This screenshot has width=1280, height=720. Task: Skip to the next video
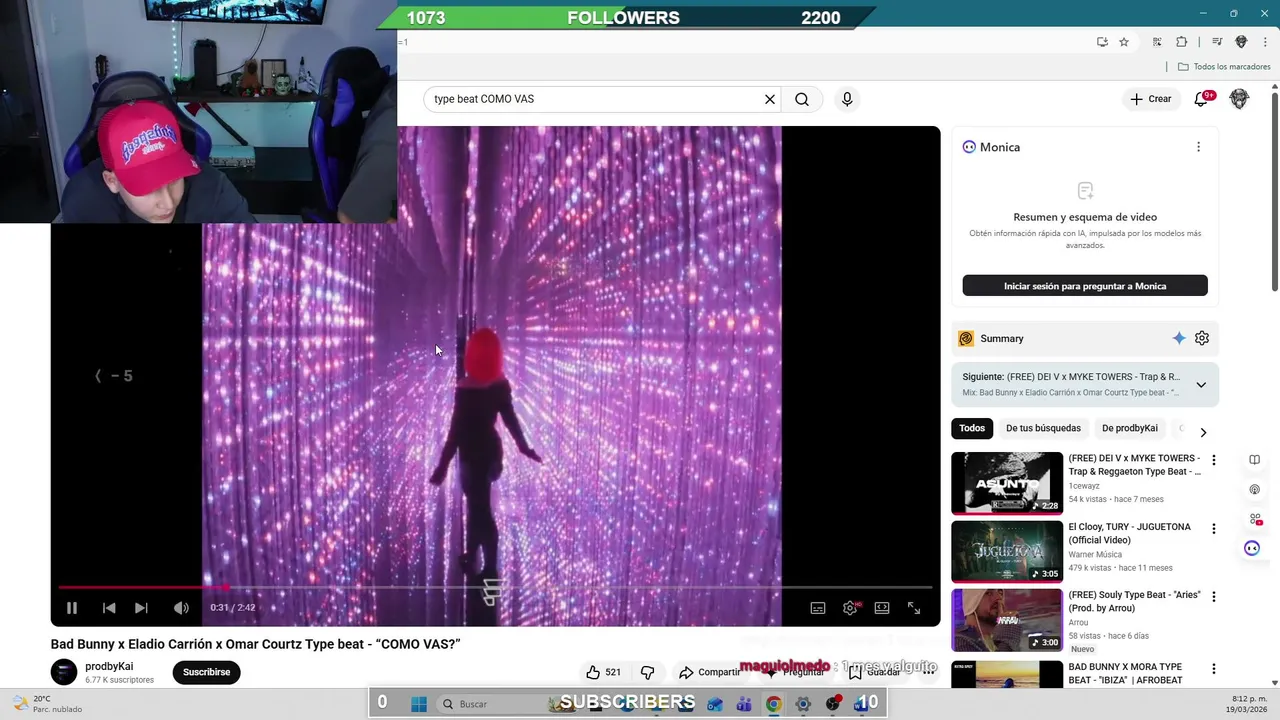coord(141,608)
